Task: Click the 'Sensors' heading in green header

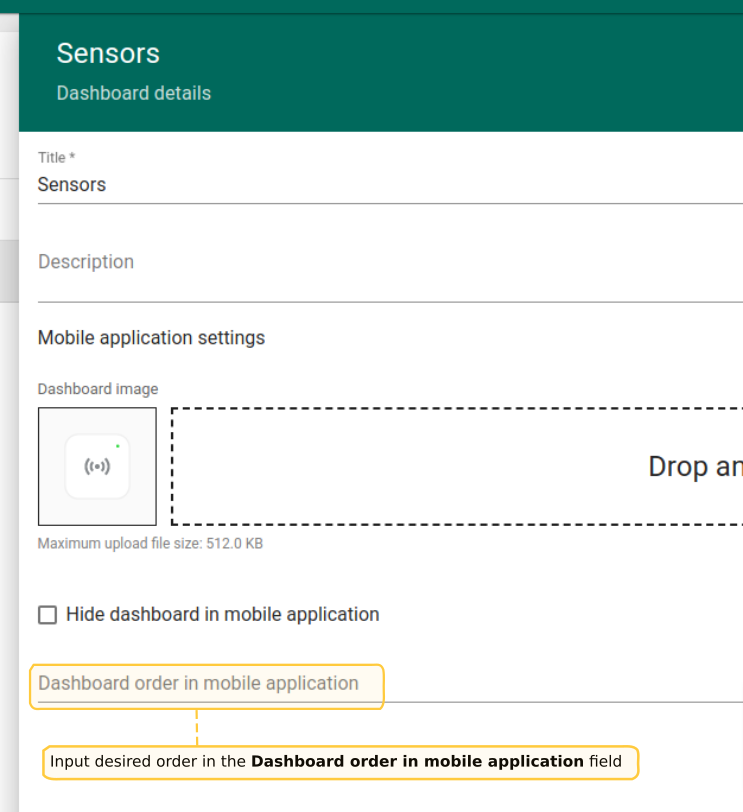Action: (108, 53)
